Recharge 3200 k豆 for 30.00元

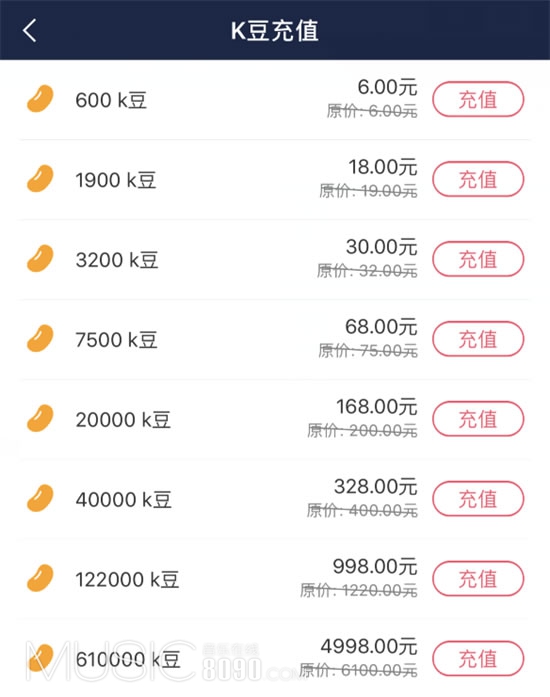coord(478,259)
